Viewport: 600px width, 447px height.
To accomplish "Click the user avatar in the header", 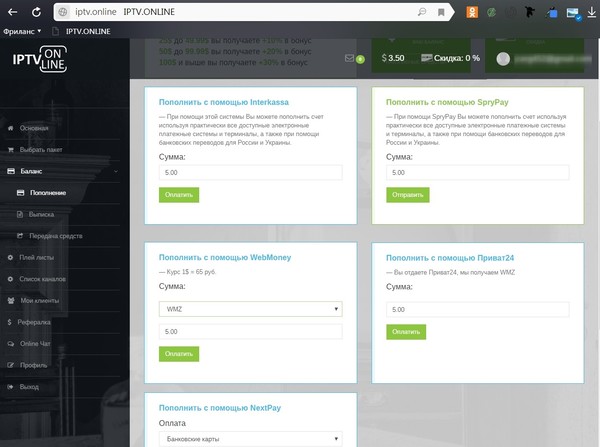I will 503,59.
